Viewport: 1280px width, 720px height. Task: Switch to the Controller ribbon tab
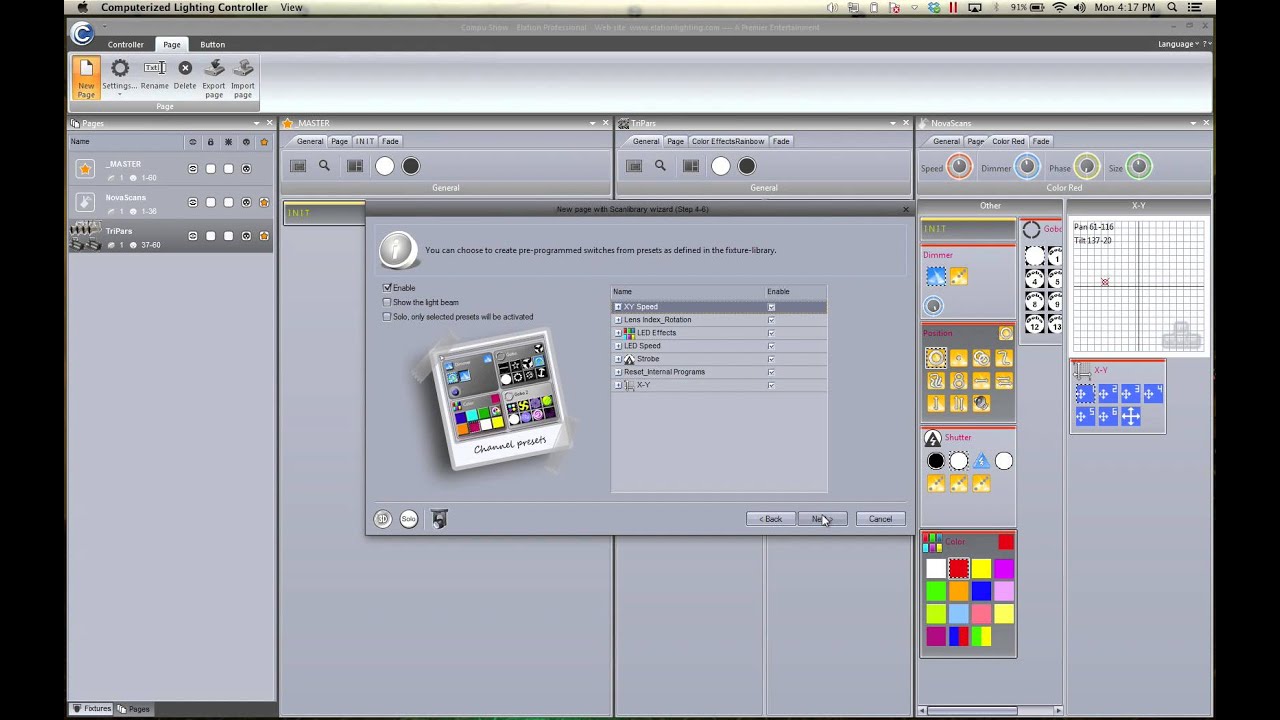pyautogui.click(x=126, y=45)
